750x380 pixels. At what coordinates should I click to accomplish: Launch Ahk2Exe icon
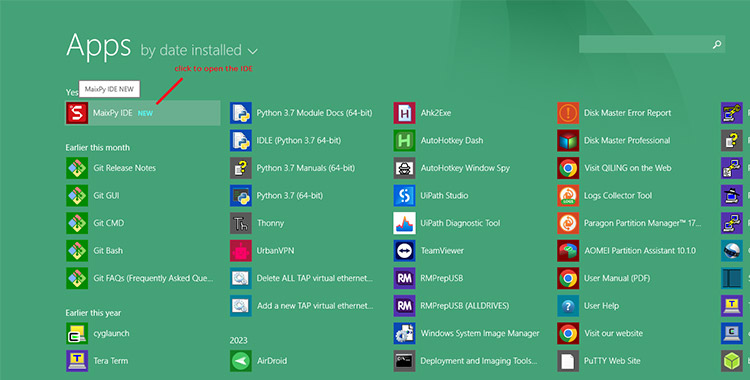coord(404,113)
